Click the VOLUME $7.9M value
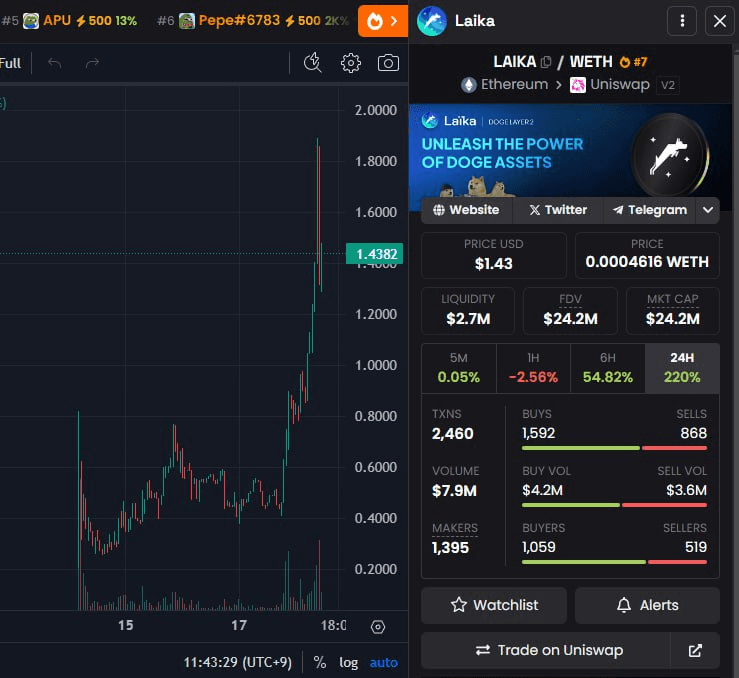The height and width of the screenshot is (678, 739). coord(454,491)
